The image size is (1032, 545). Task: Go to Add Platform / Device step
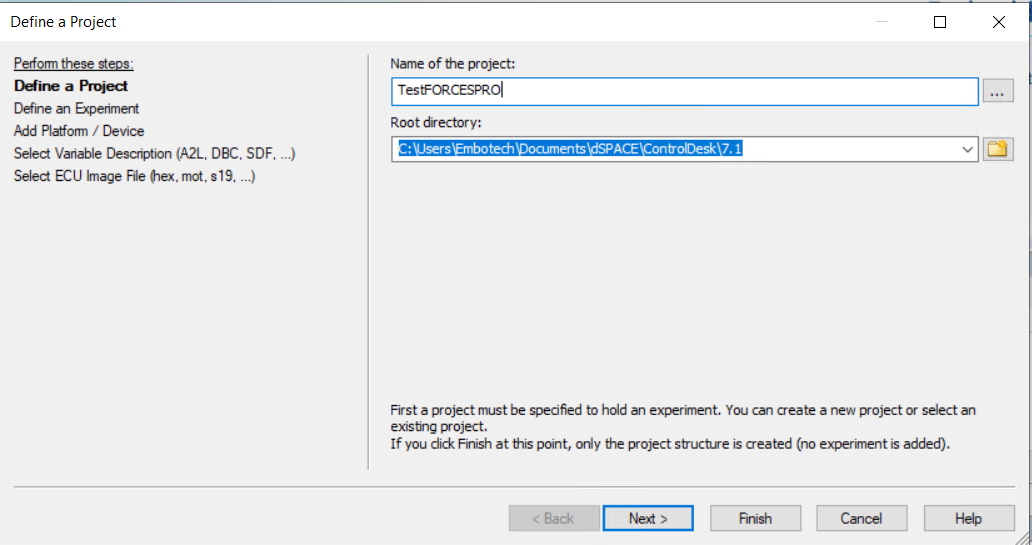(x=79, y=131)
